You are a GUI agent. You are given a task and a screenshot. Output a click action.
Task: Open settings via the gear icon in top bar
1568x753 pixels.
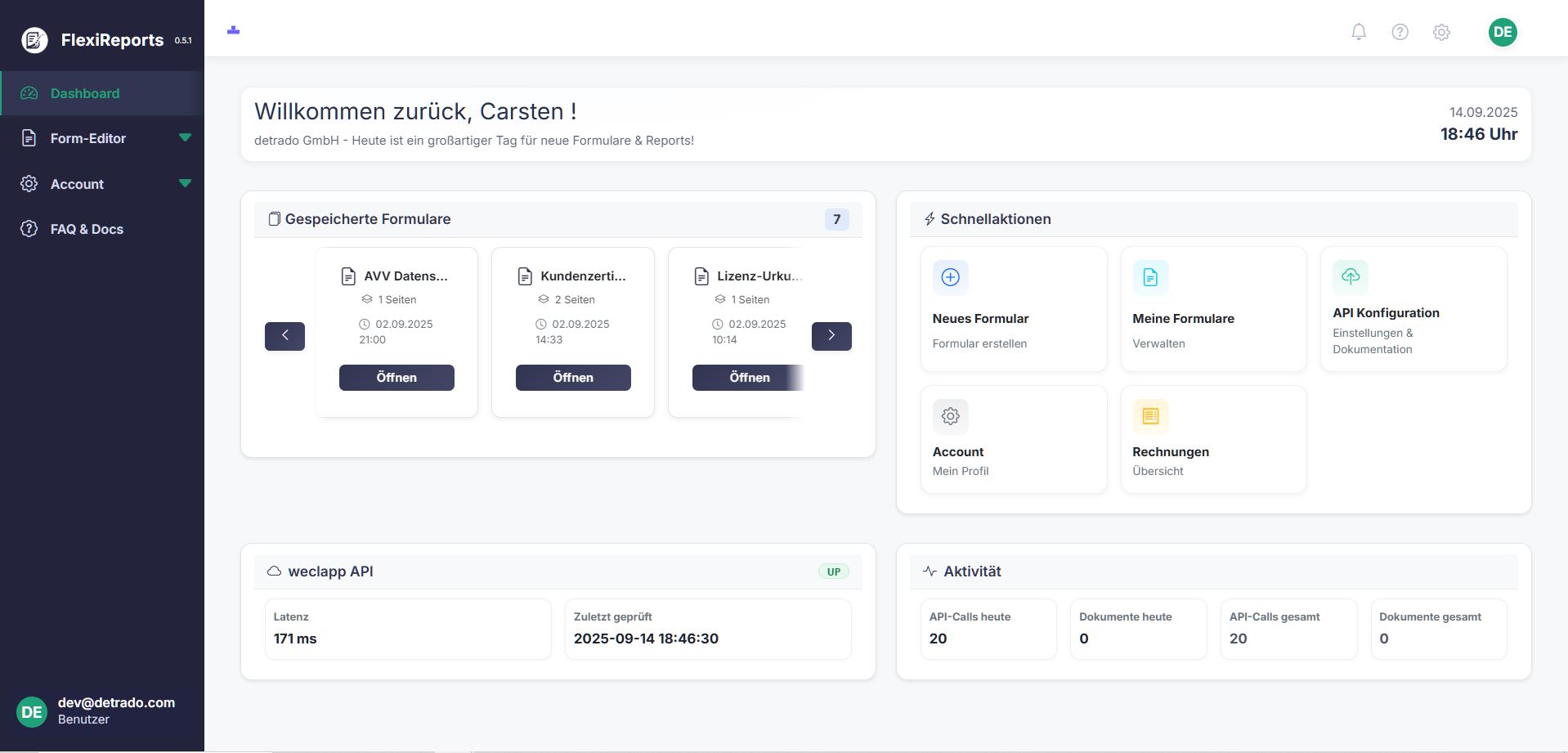[x=1441, y=32]
